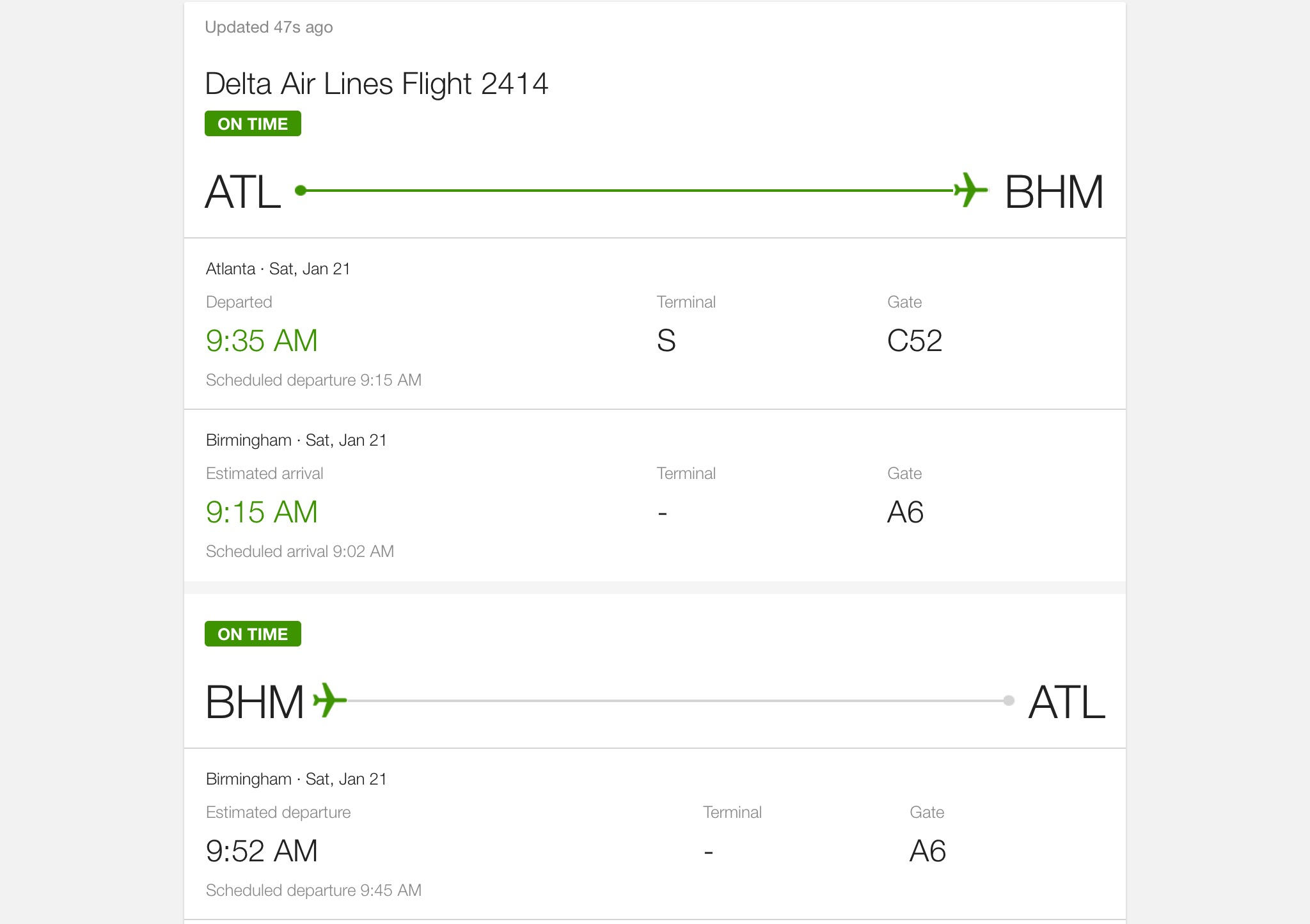
Task: Click terminal S value for Atlanta
Action: coord(666,340)
